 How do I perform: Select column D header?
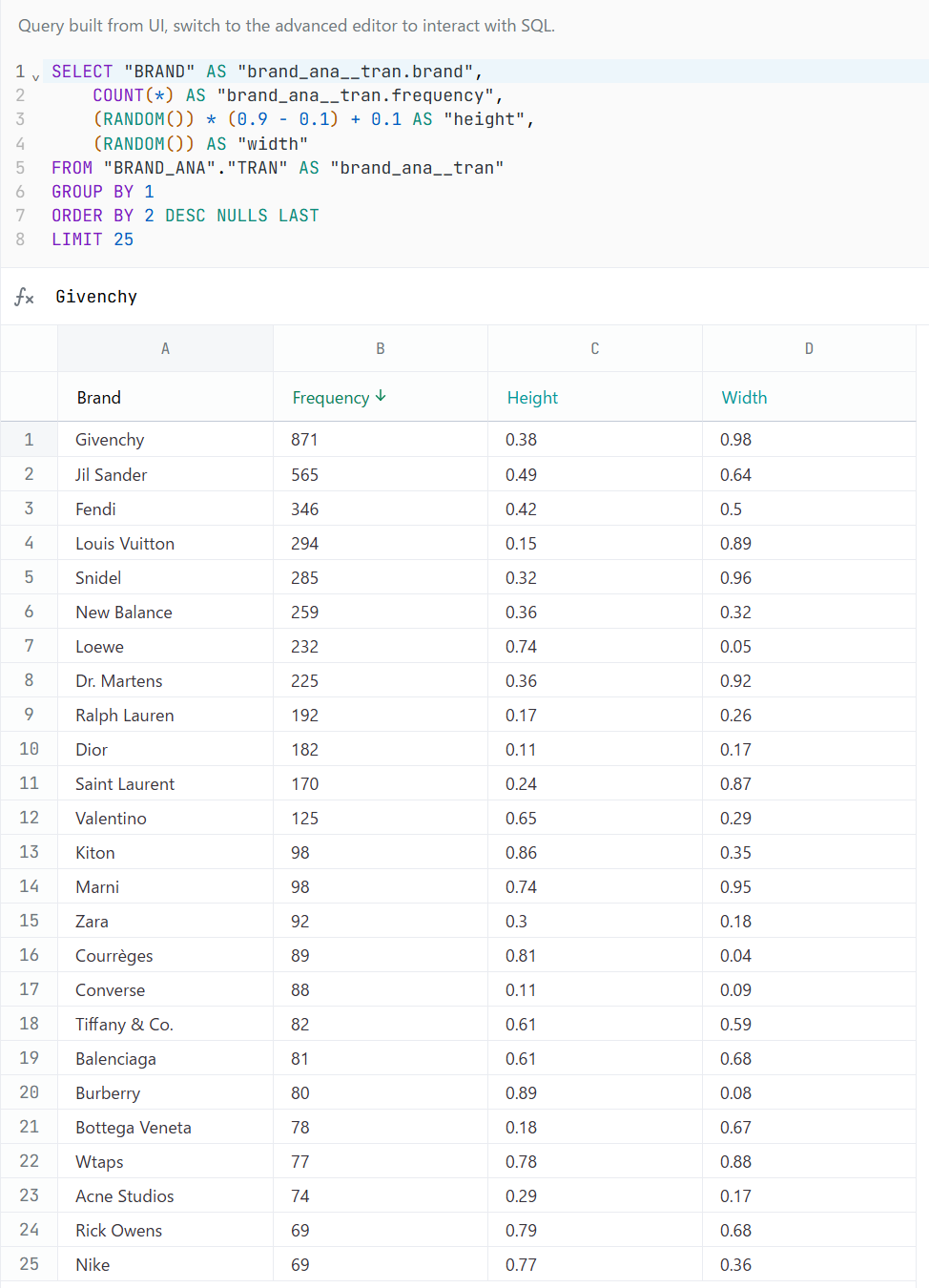809,348
